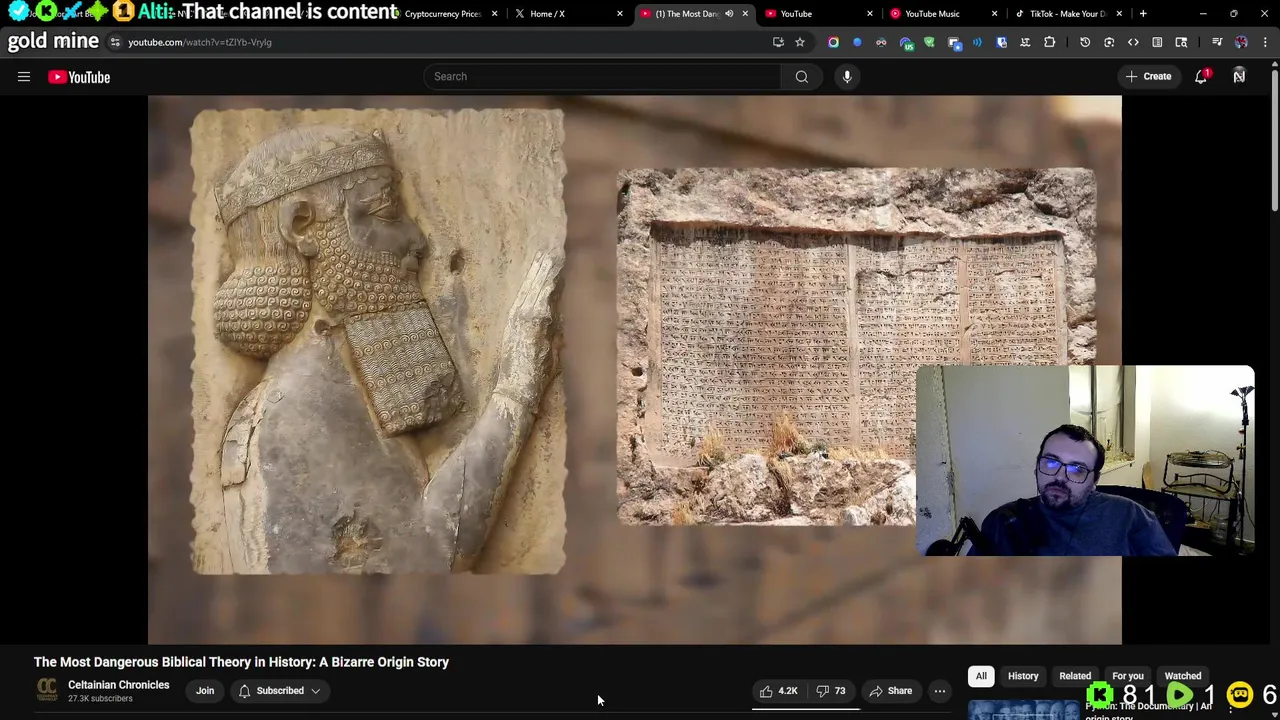
Task: Mute audio on the playing tab
Action: (729, 14)
